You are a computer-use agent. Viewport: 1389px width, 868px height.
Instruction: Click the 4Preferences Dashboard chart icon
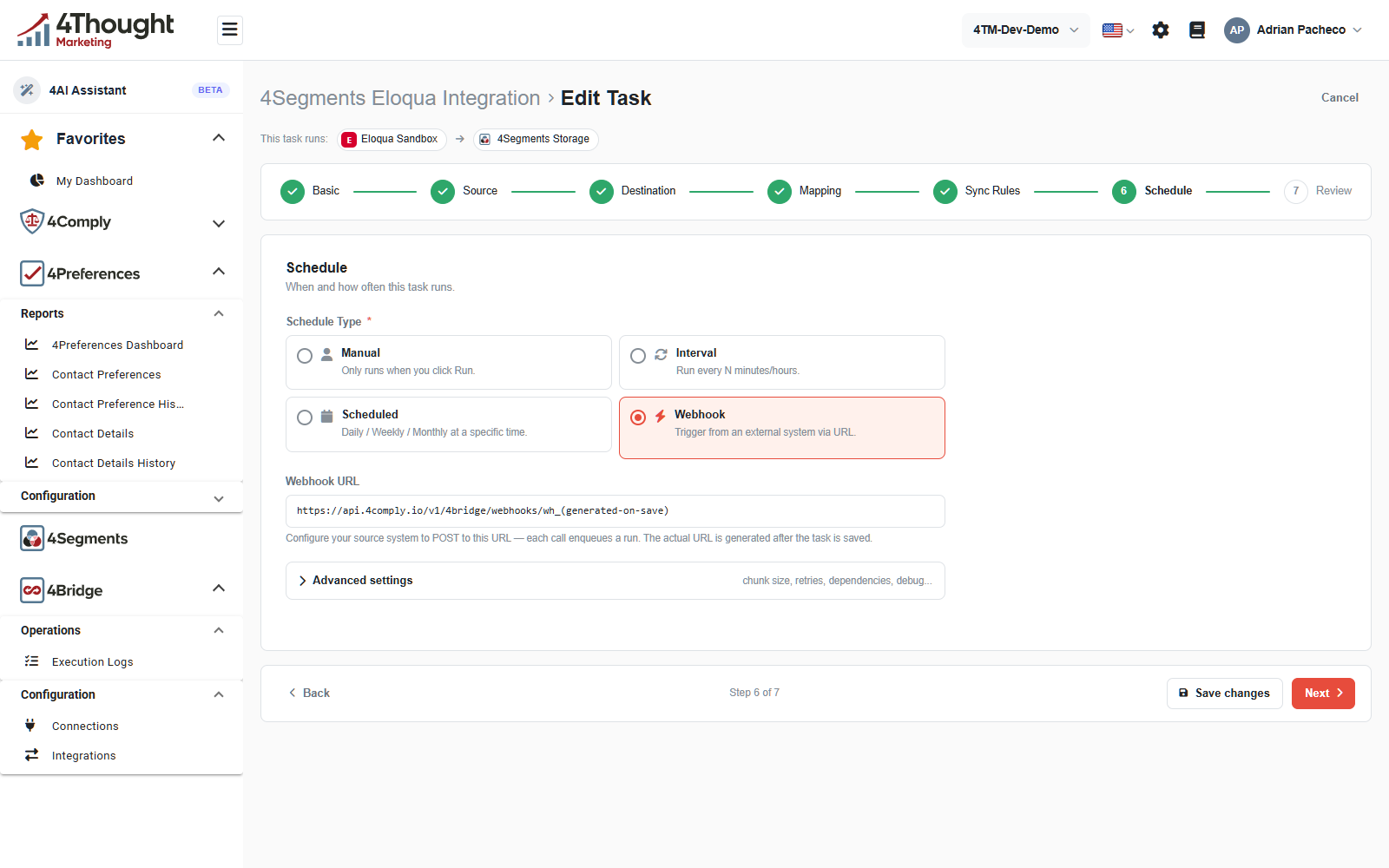coord(32,345)
